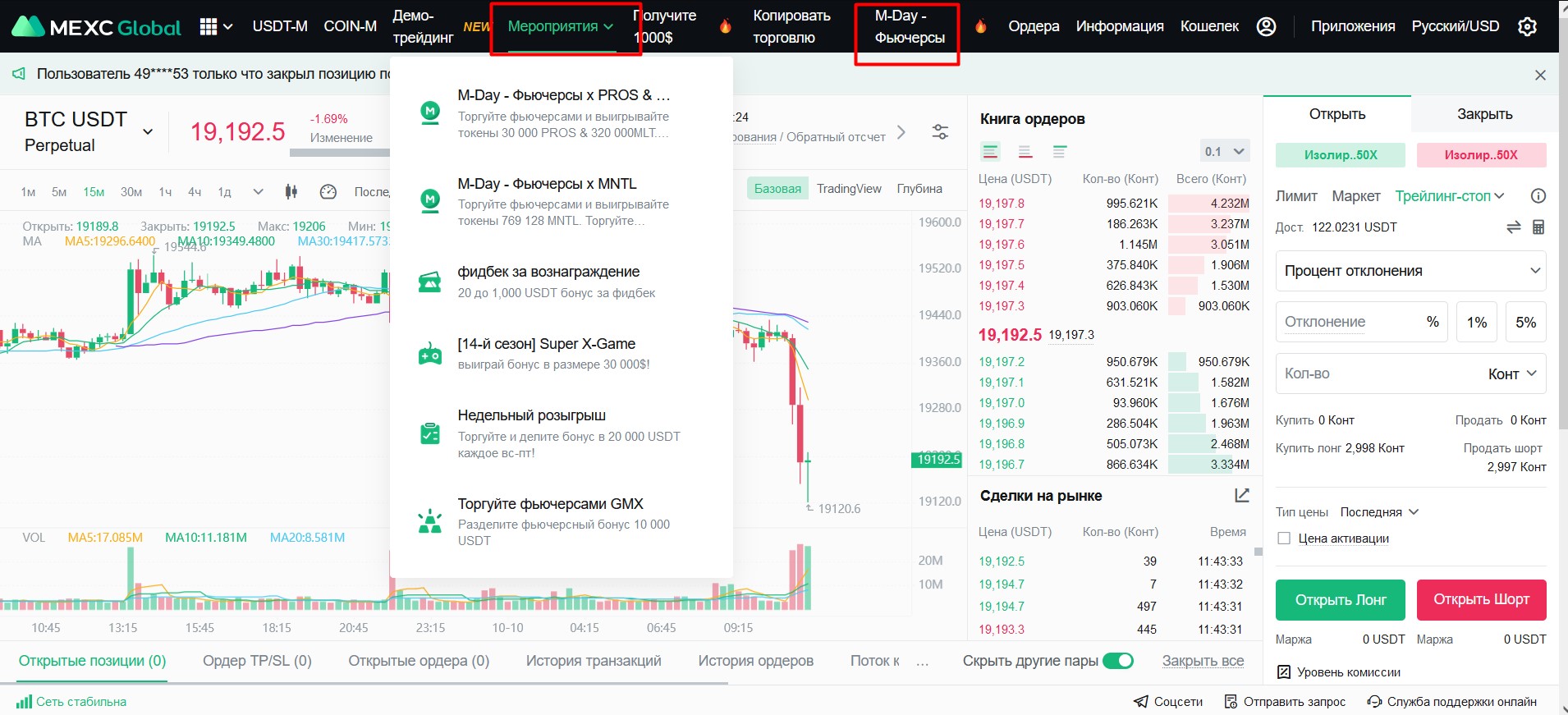Click the Отклонение percent input field
The image size is (1568, 715).
coord(1361,322)
